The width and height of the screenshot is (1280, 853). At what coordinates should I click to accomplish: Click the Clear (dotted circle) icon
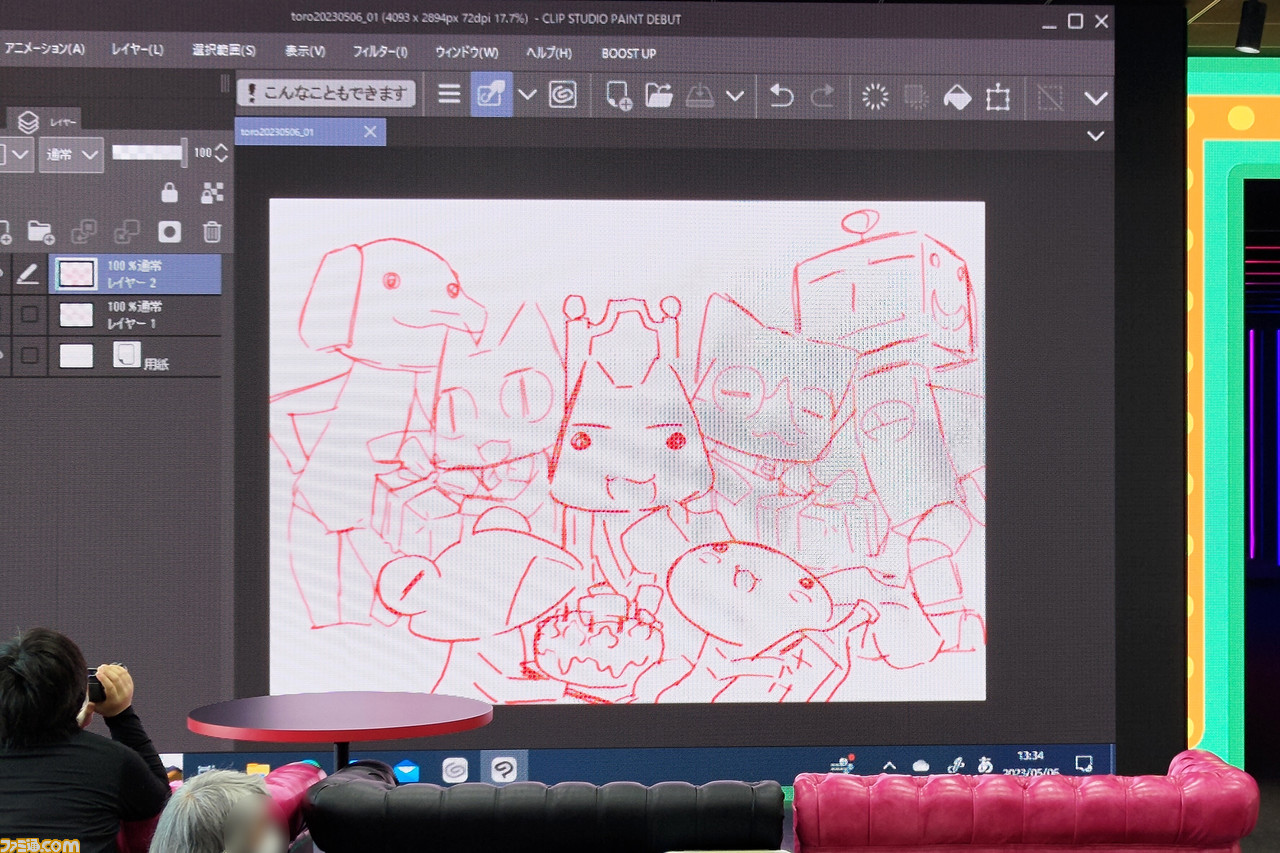click(875, 97)
